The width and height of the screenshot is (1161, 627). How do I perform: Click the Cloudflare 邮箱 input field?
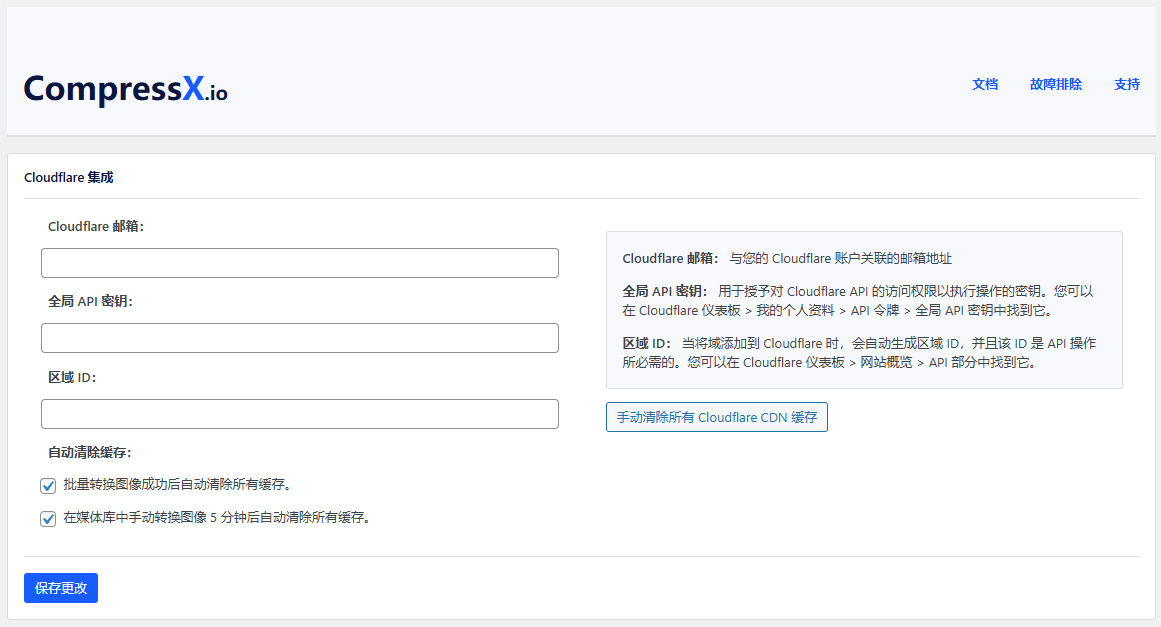click(299, 262)
